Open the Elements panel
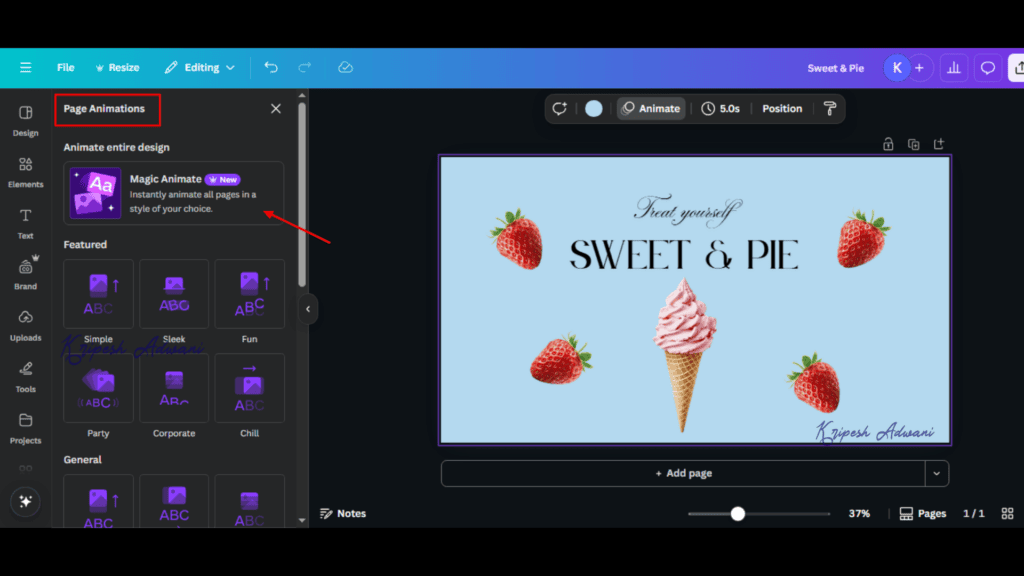The height and width of the screenshot is (576, 1024). 25,170
